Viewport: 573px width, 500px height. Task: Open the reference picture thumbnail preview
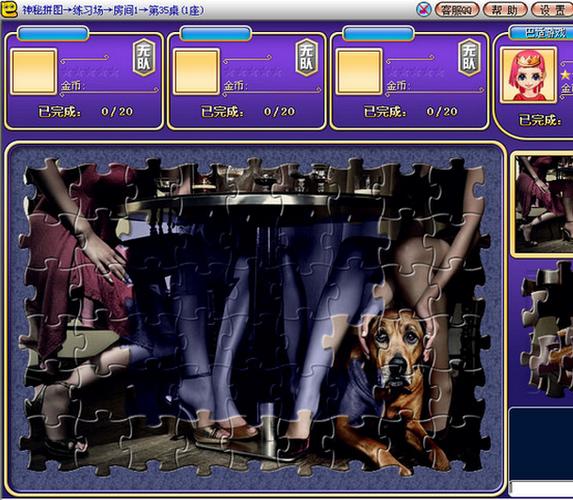click(x=544, y=204)
